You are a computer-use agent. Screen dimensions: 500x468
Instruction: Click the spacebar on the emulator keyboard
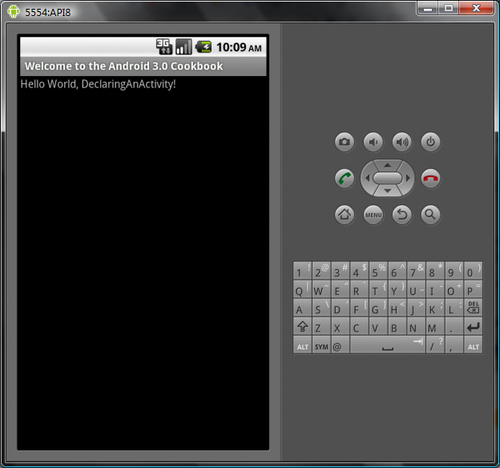(388, 345)
